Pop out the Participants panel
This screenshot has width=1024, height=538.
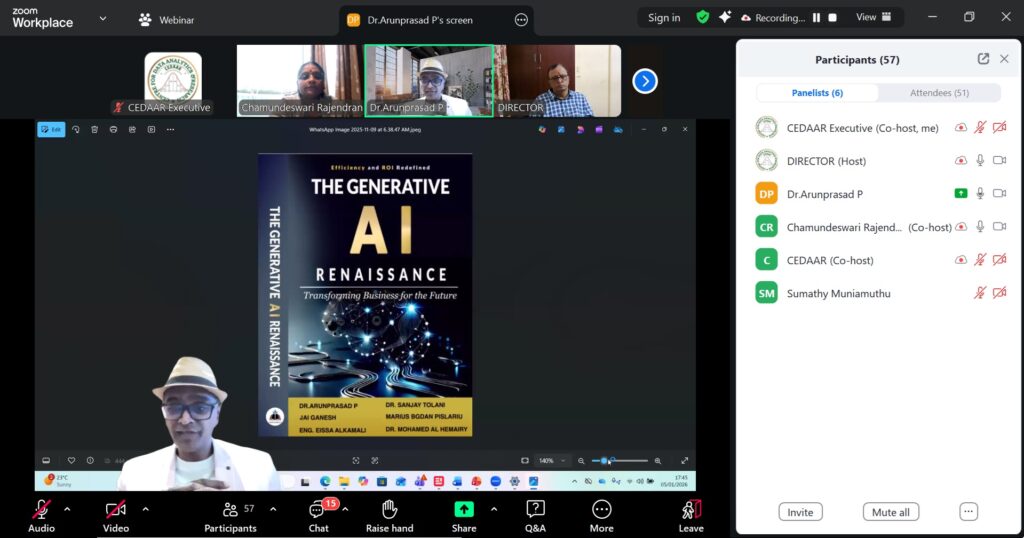983,59
